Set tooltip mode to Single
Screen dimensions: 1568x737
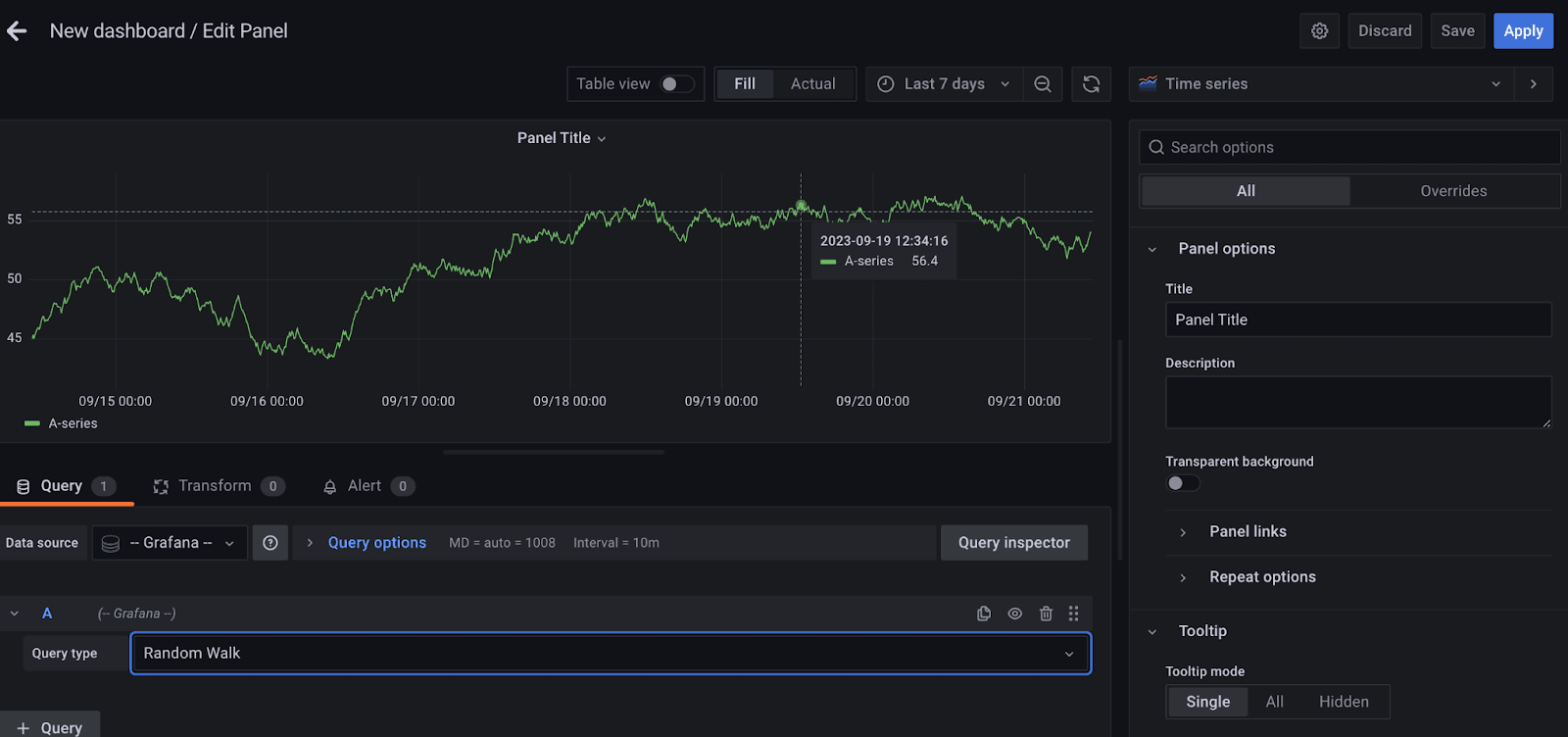[1207, 702]
